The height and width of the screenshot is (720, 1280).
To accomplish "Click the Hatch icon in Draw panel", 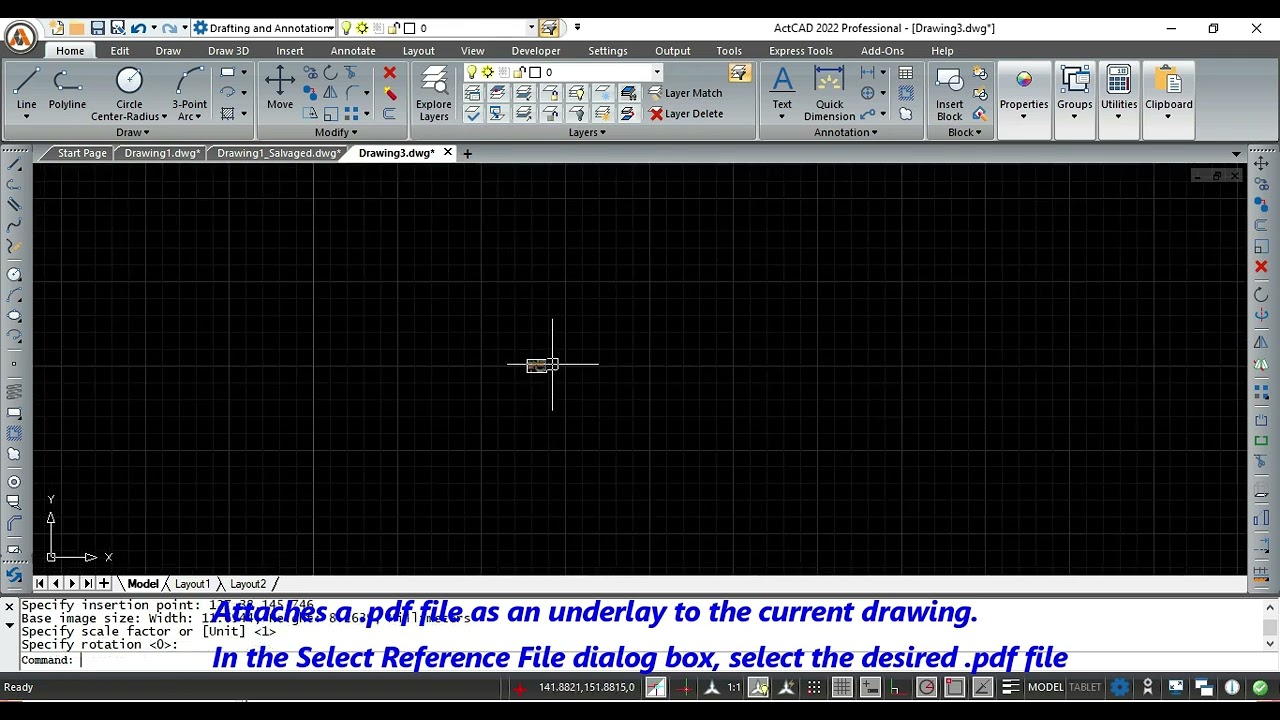I will tap(227, 114).
